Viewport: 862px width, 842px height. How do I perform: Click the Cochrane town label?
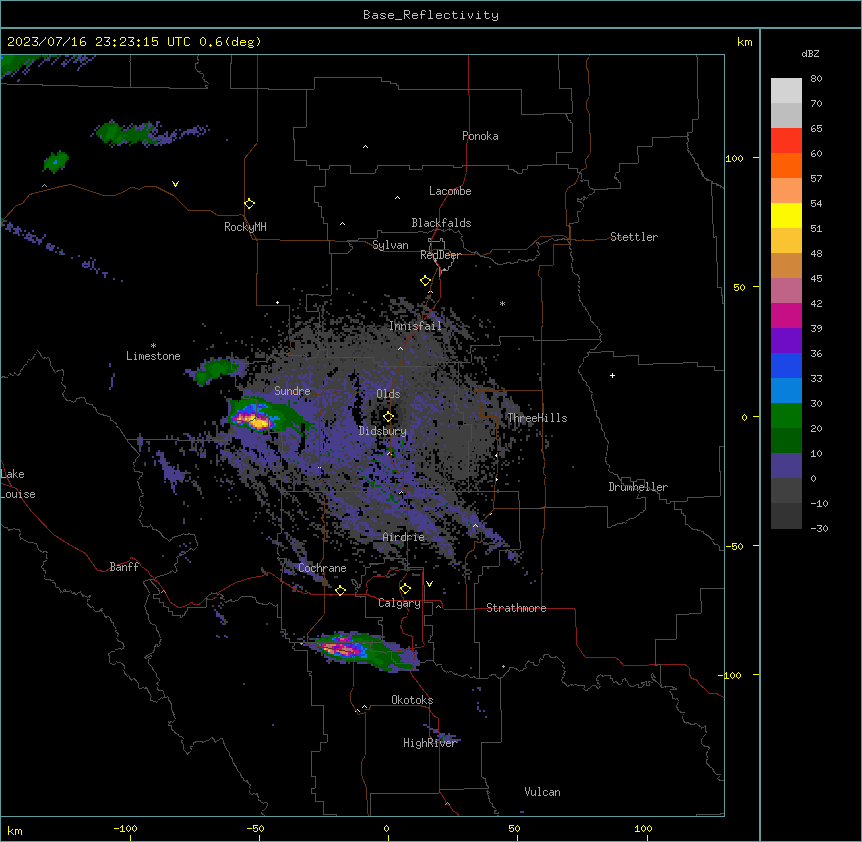pos(322,568)
